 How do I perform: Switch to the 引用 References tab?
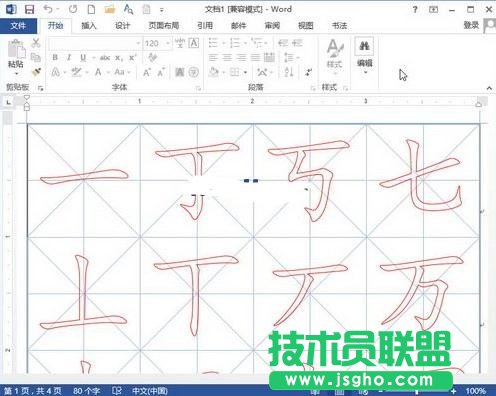pos(205,26)
